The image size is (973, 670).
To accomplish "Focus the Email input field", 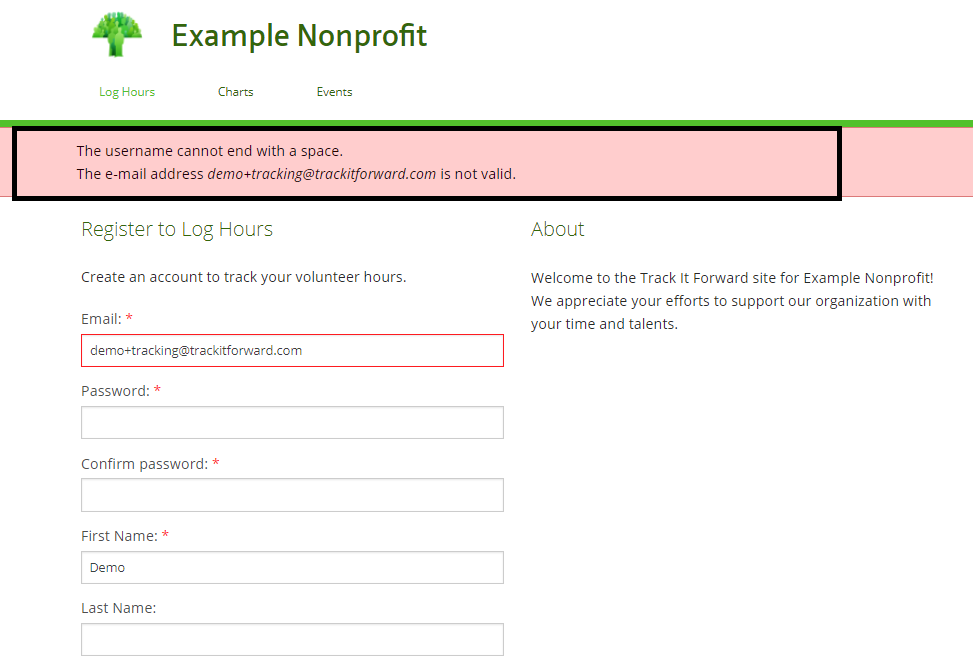I will [x=292, y=351].
